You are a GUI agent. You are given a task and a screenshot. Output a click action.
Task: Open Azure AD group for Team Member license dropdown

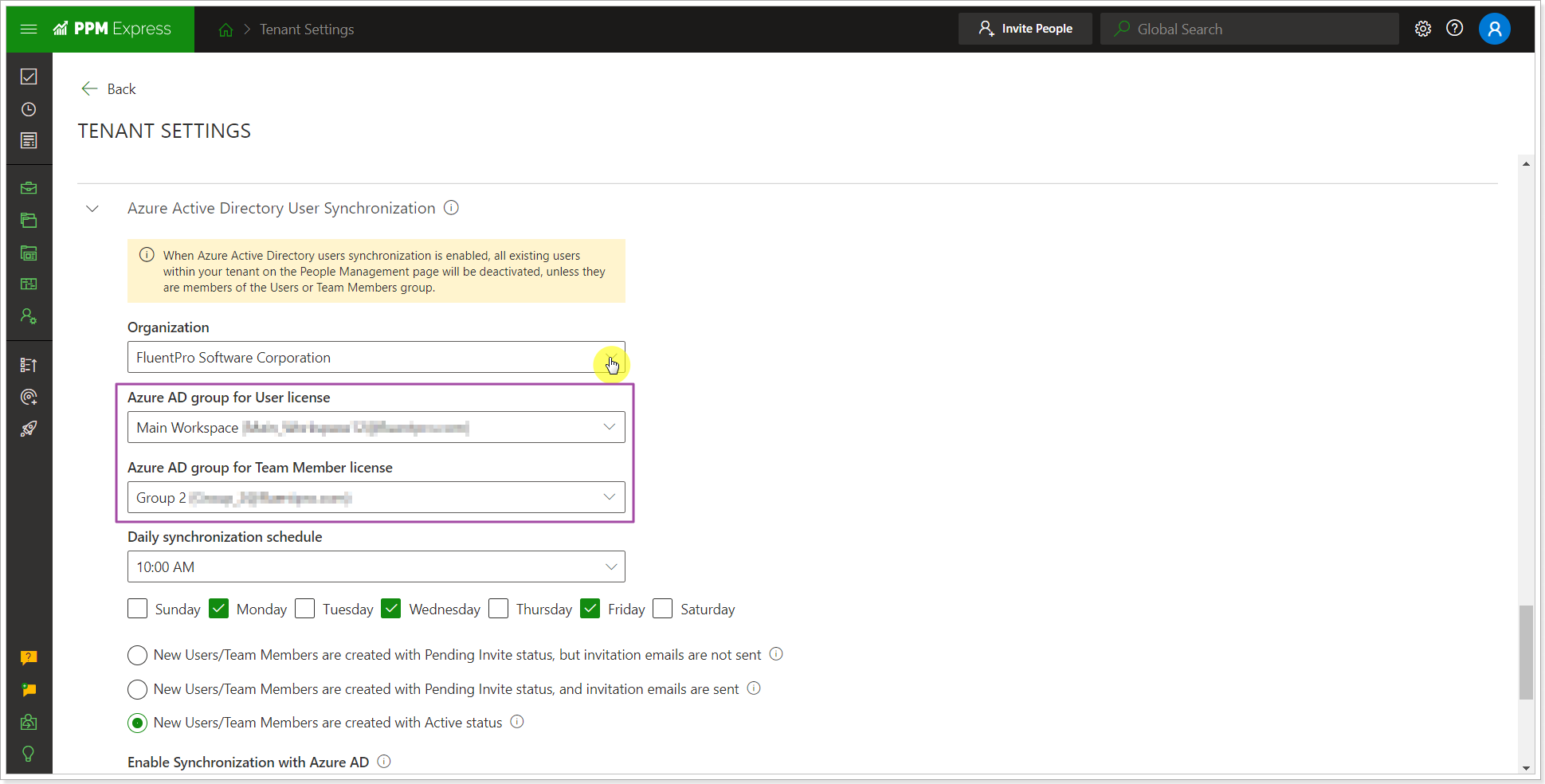tap(376, 498)
